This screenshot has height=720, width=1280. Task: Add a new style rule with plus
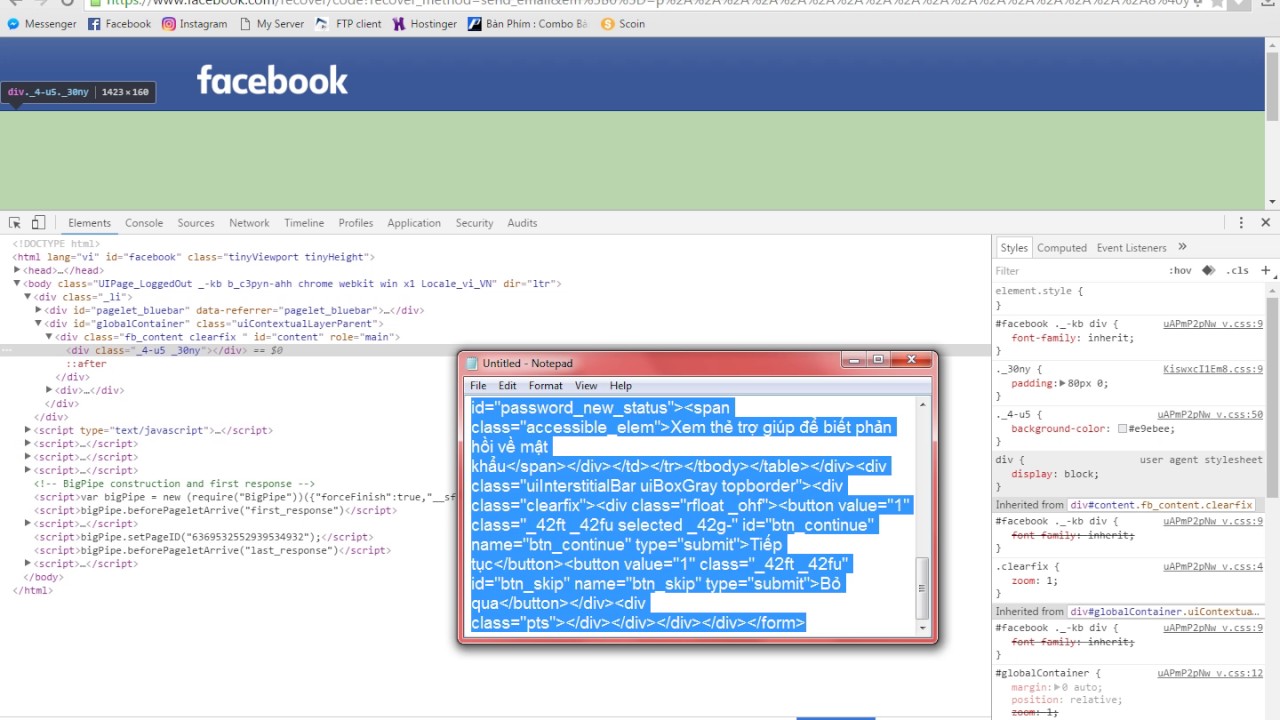tap(1265, 270)
